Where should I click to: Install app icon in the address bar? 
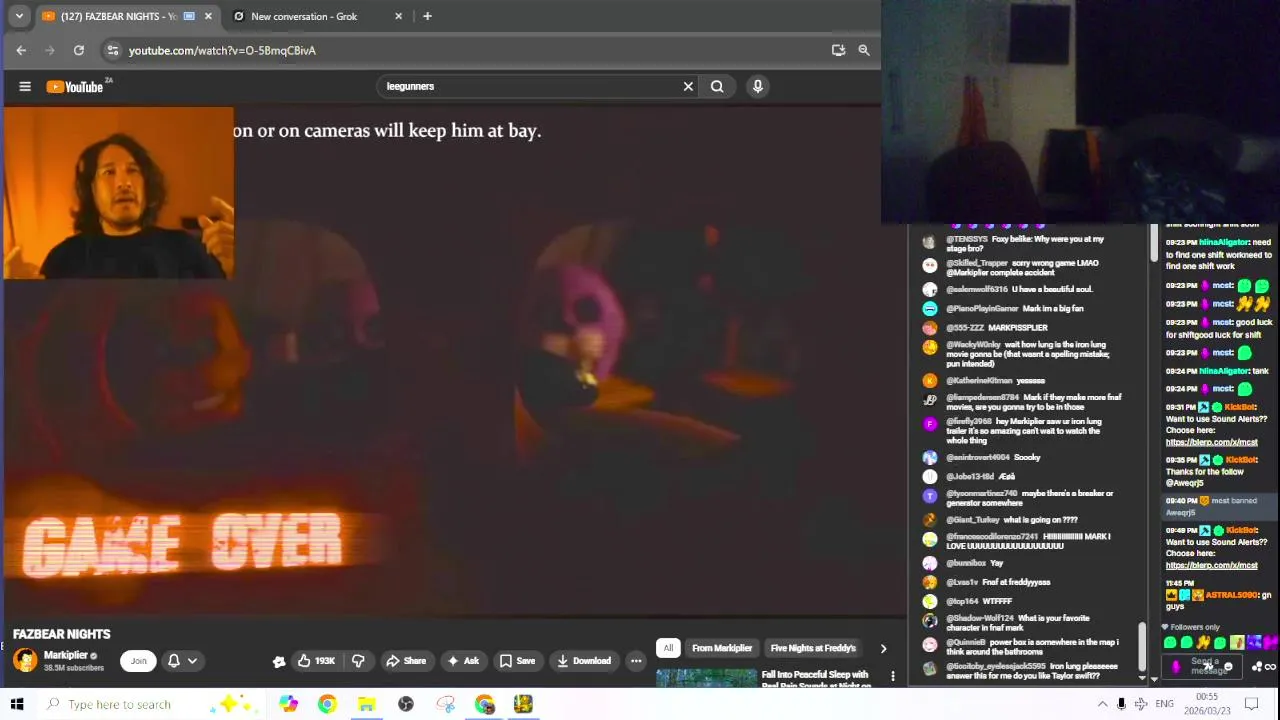pos(838,50)
